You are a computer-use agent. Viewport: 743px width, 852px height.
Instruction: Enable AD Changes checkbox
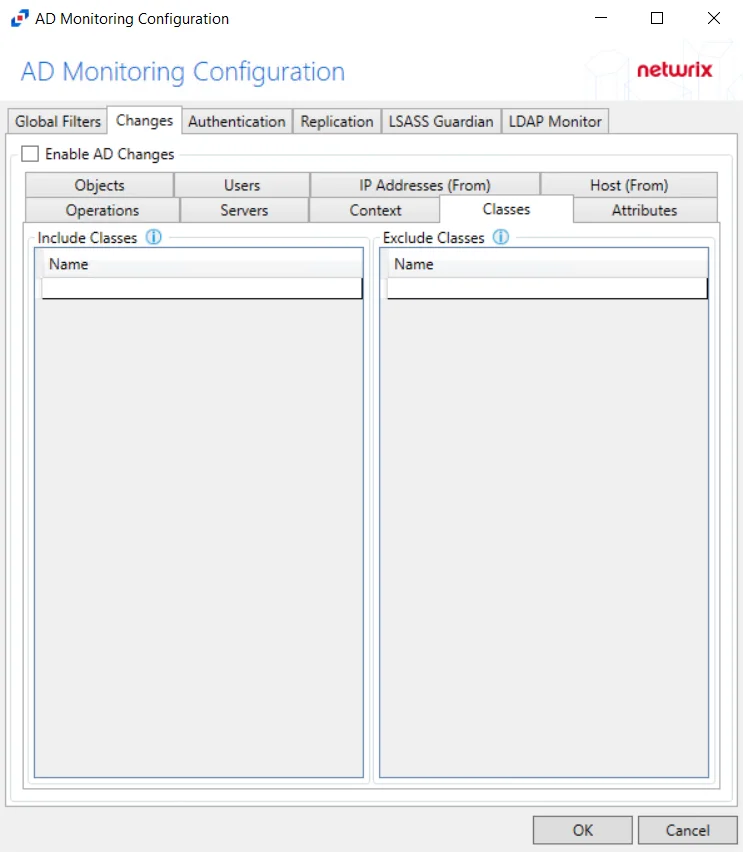[30, 154]
